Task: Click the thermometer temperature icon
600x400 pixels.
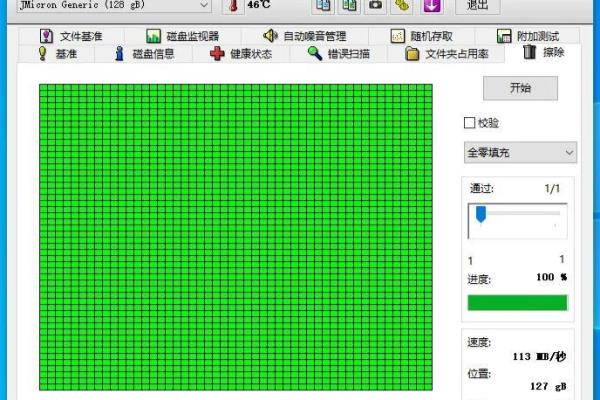Action: pos(232,5)
